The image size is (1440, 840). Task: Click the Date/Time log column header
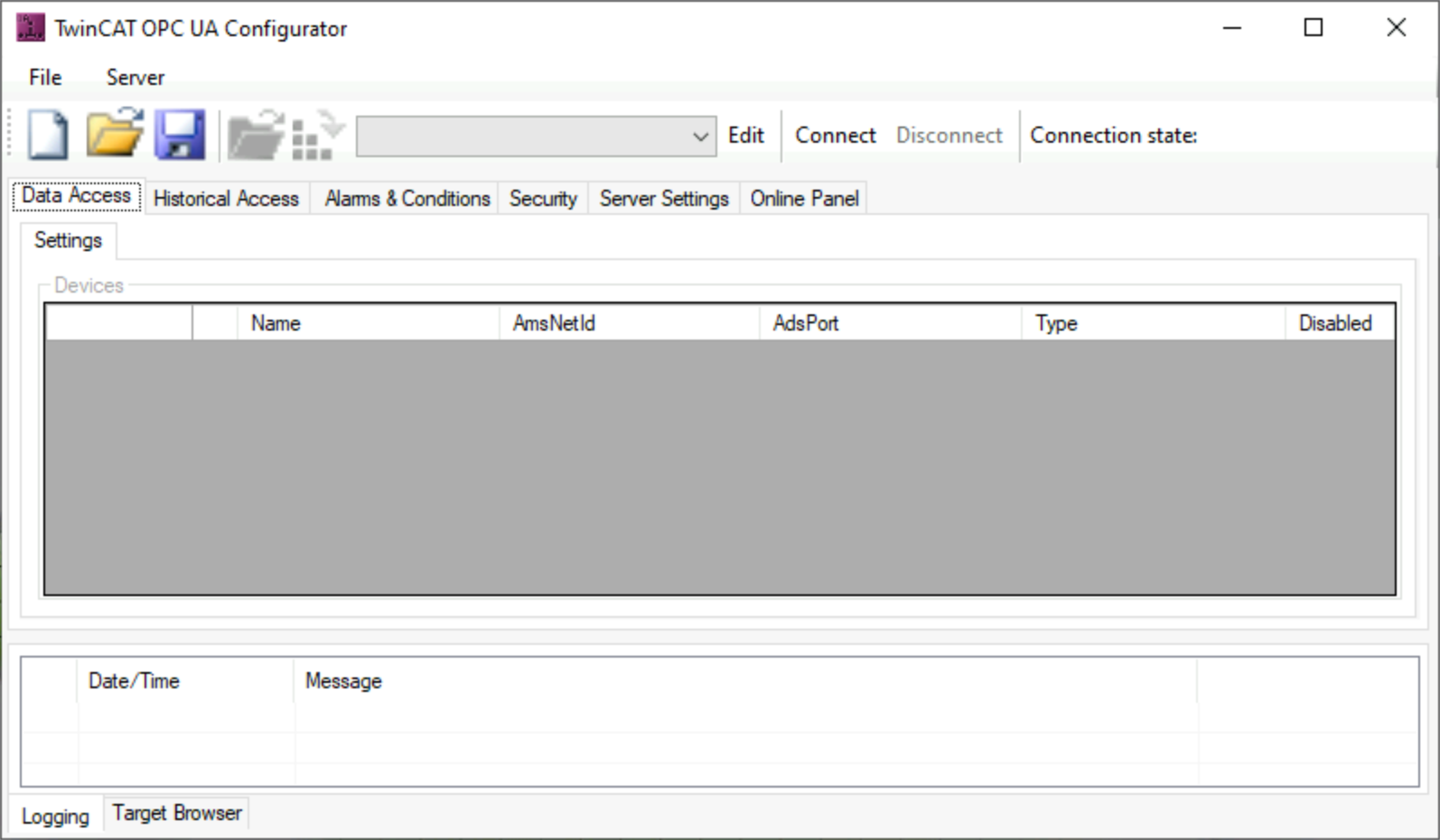185,681
